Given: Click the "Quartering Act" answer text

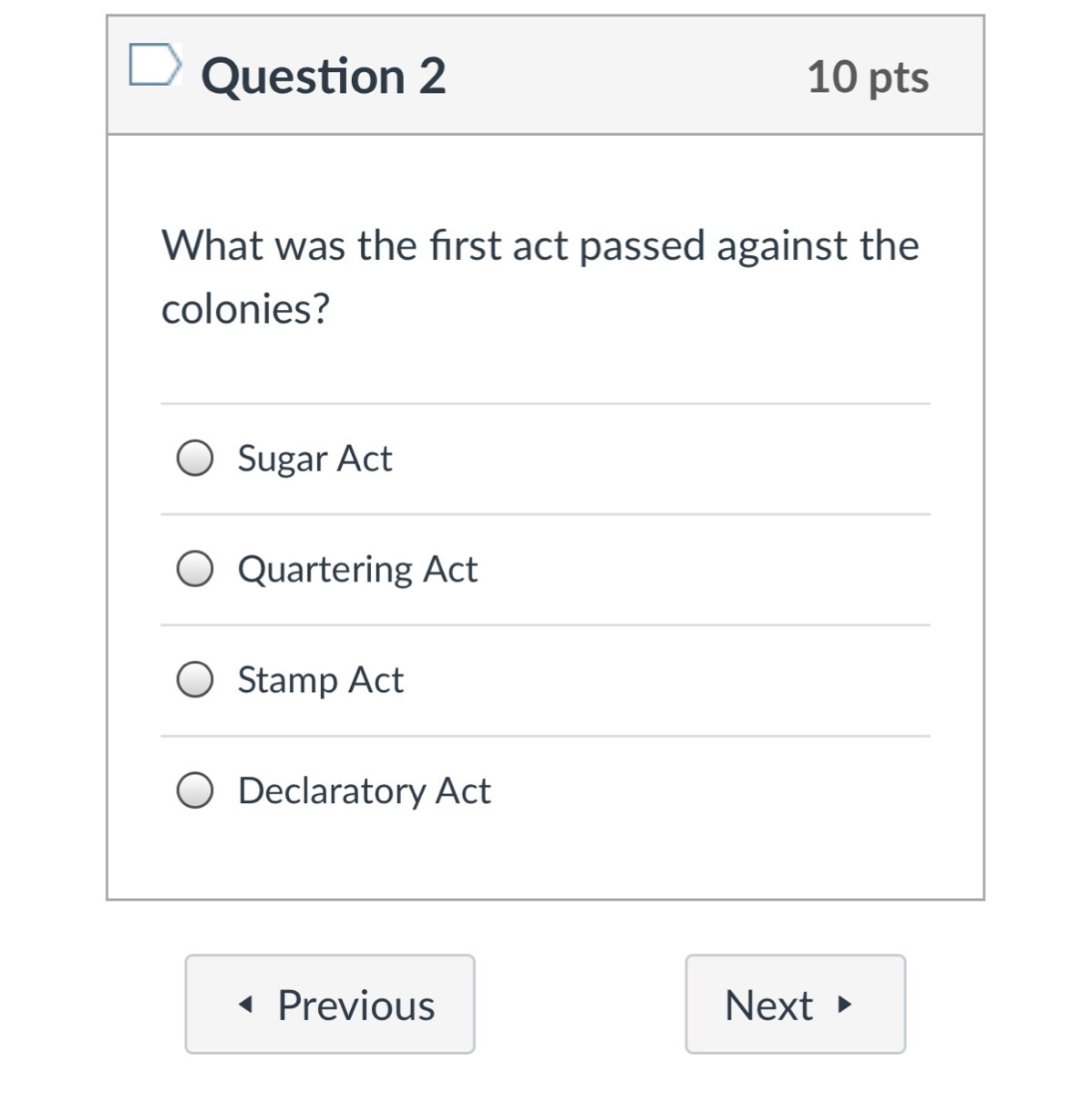Looking at the screenshot, I should (x=357, y=570).
